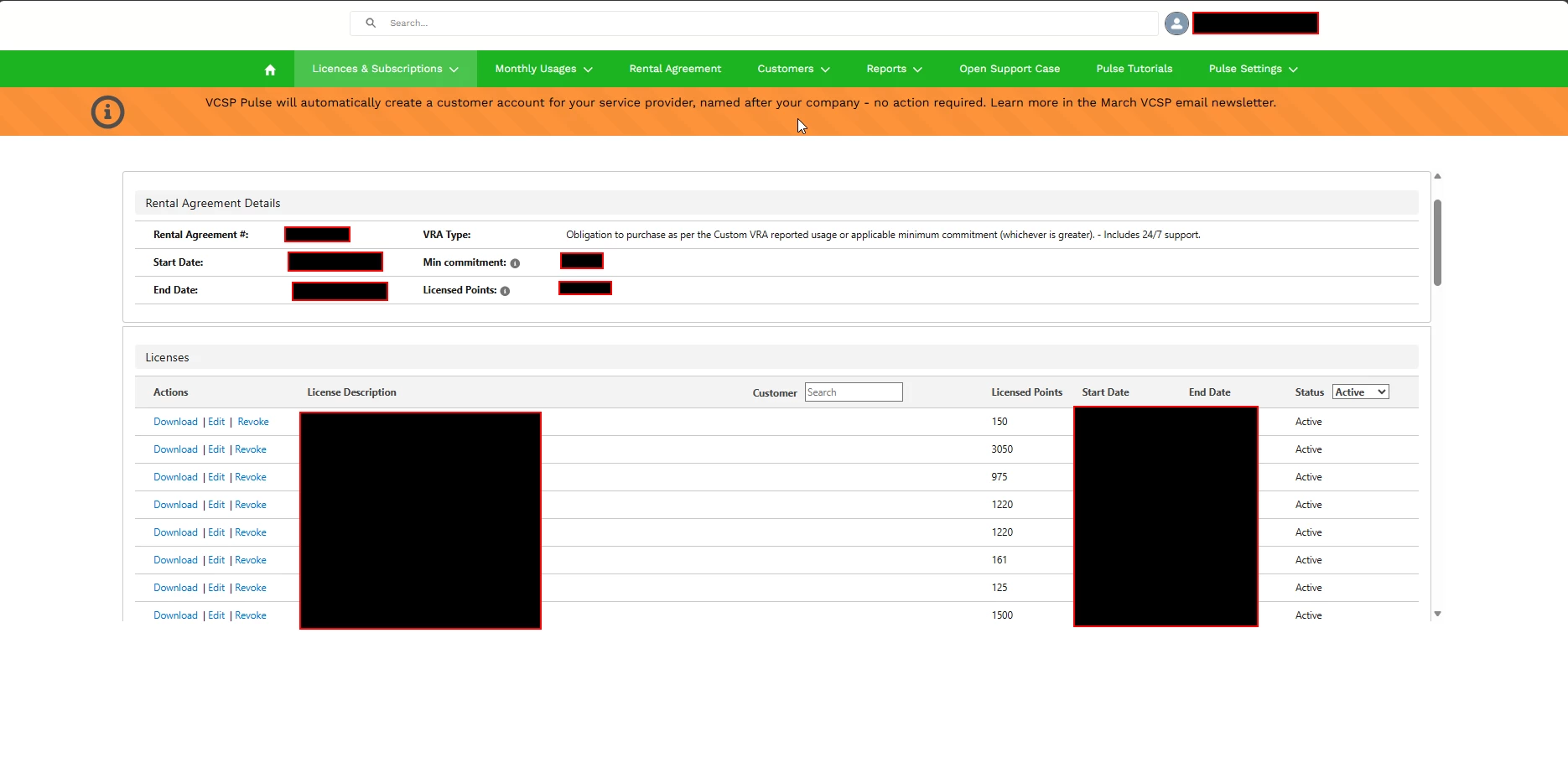Revoke the license with 1500 points

pos(251,615)
